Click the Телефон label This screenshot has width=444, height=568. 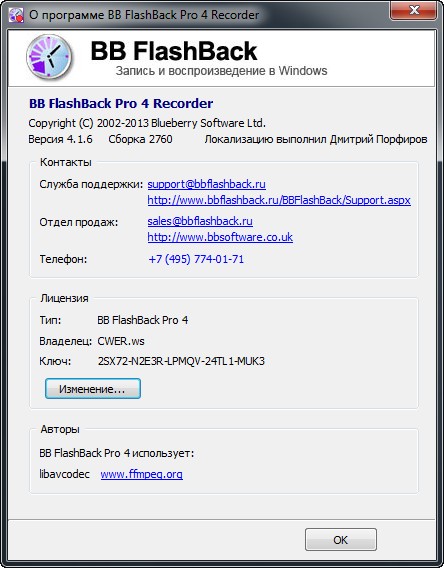tap(63, 259)
